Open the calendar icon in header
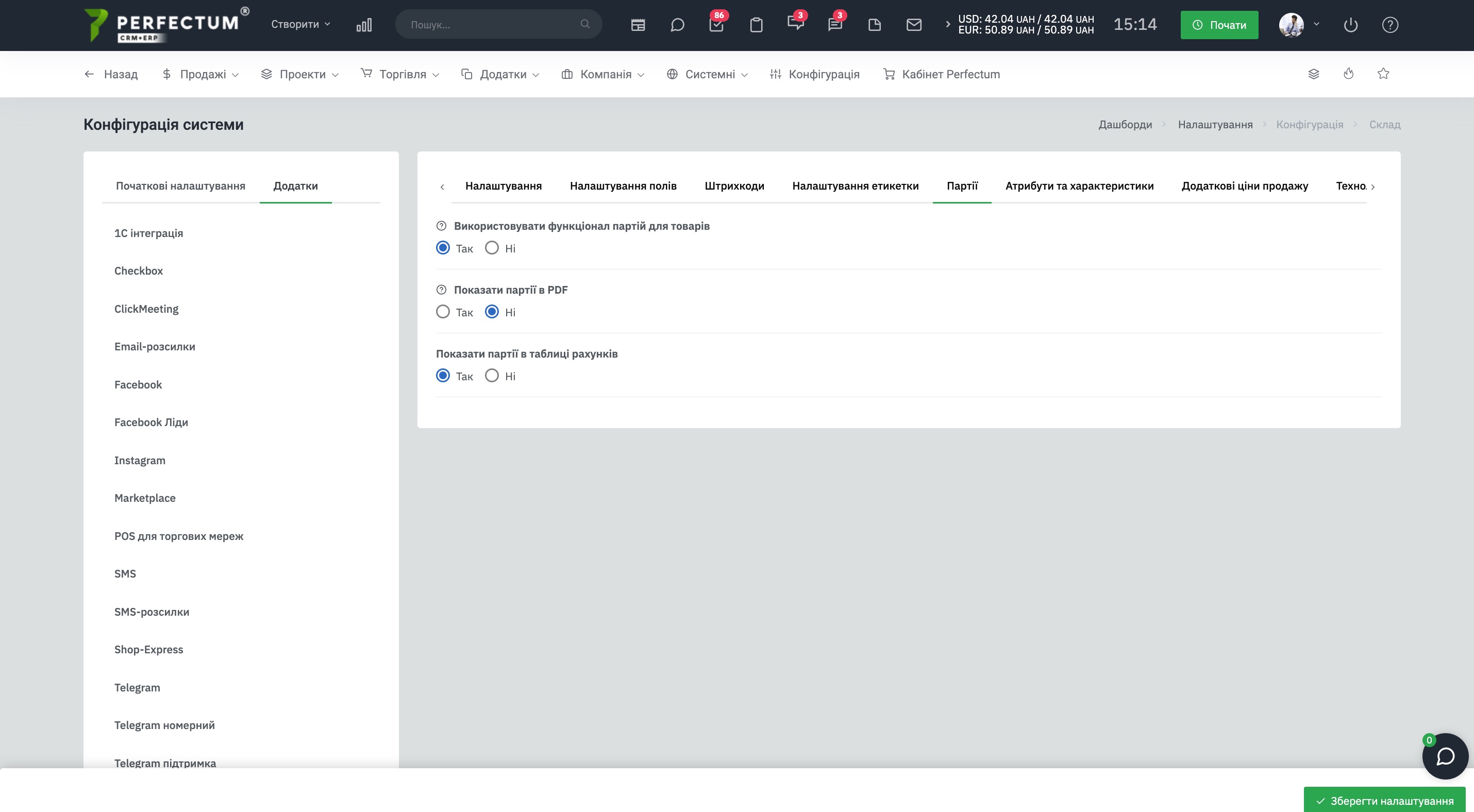Image resolution: width=1474 pixels, height=812 pixels. coord(638,25)
